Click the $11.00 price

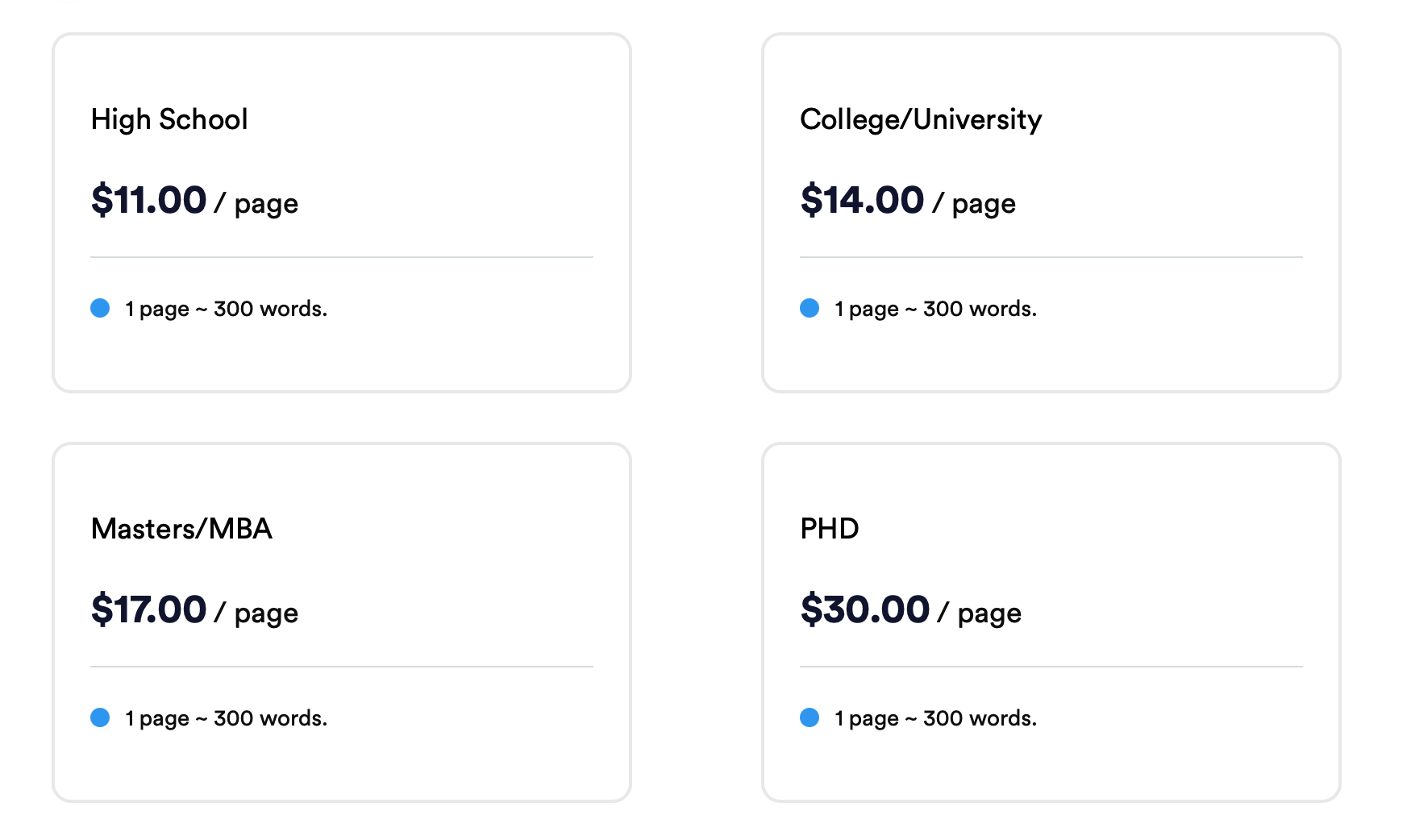(148, 200)
